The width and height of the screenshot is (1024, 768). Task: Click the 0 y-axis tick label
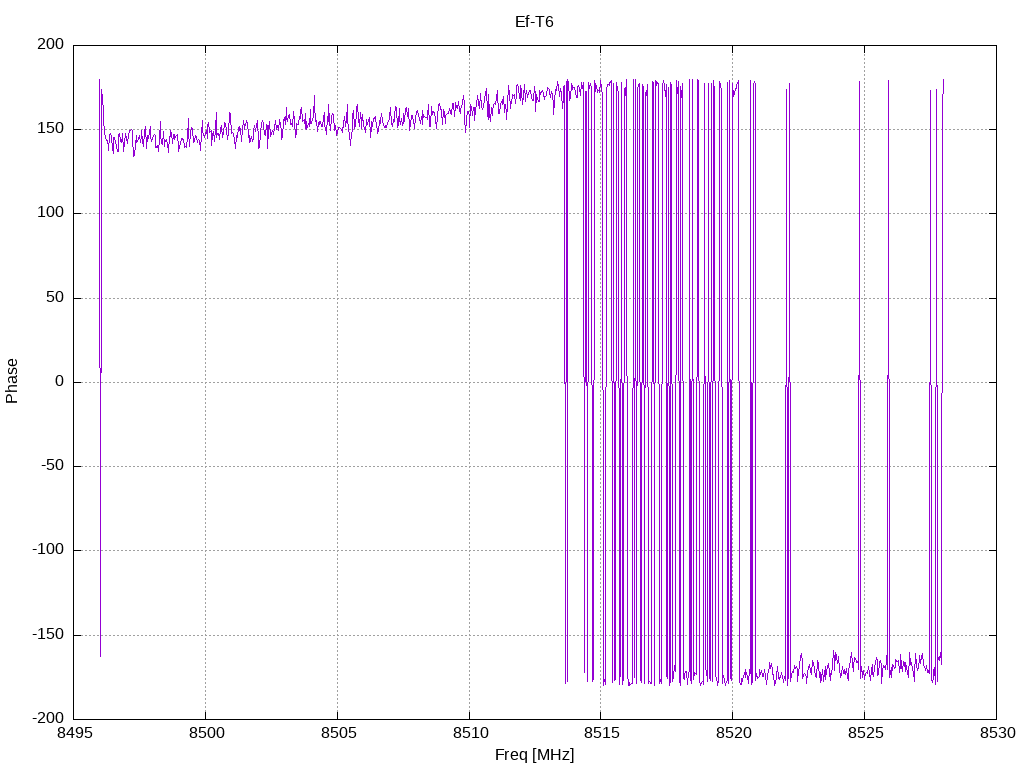[59, 382]
